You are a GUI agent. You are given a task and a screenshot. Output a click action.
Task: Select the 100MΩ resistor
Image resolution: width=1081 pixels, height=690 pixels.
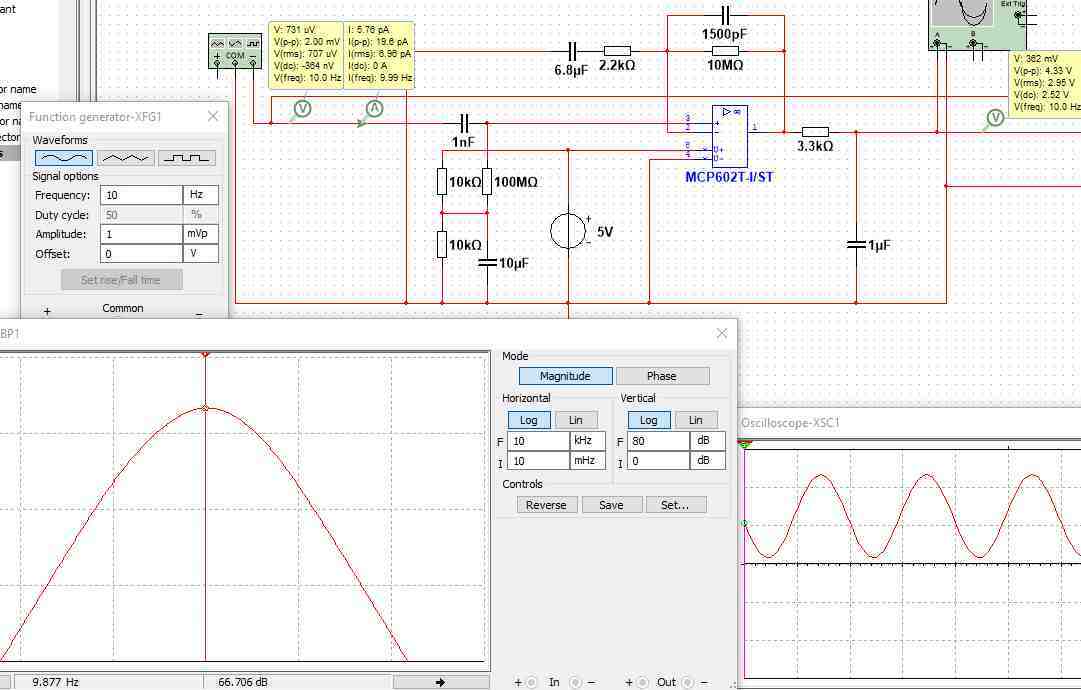[487, 181]
